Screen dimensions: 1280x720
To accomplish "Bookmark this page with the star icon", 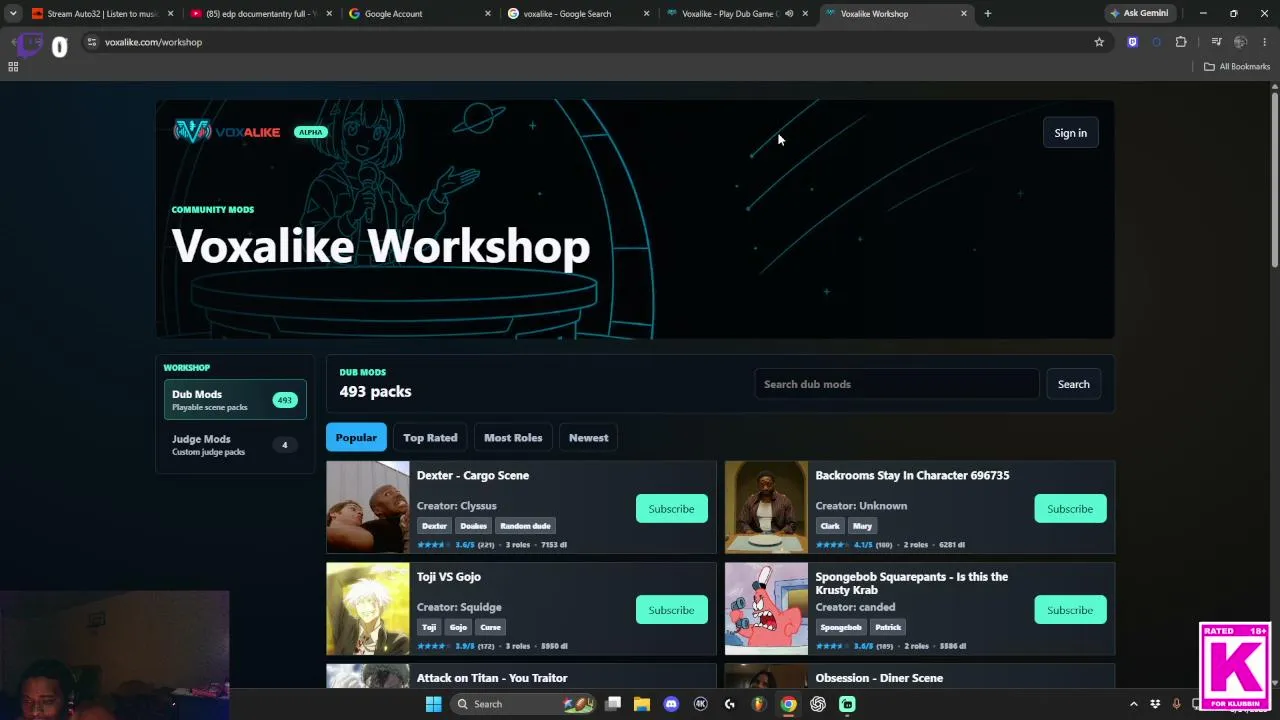I will tap(1099, 42).
